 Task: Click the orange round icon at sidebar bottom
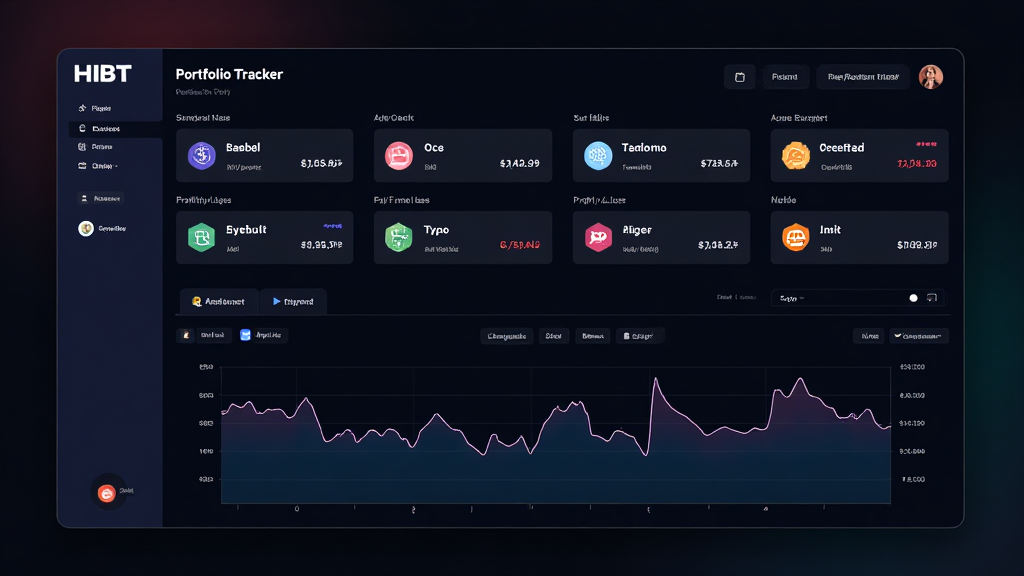coord(106,492)
